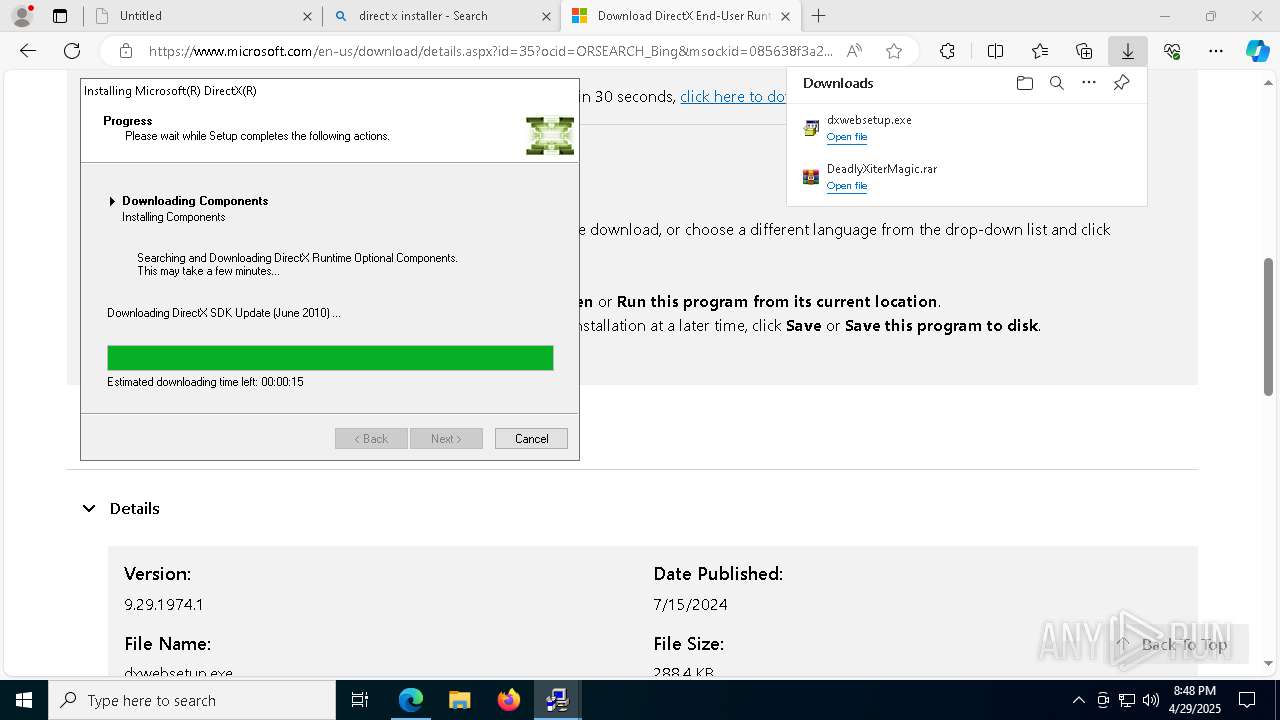Click the DirectX logo in installer

550,135
